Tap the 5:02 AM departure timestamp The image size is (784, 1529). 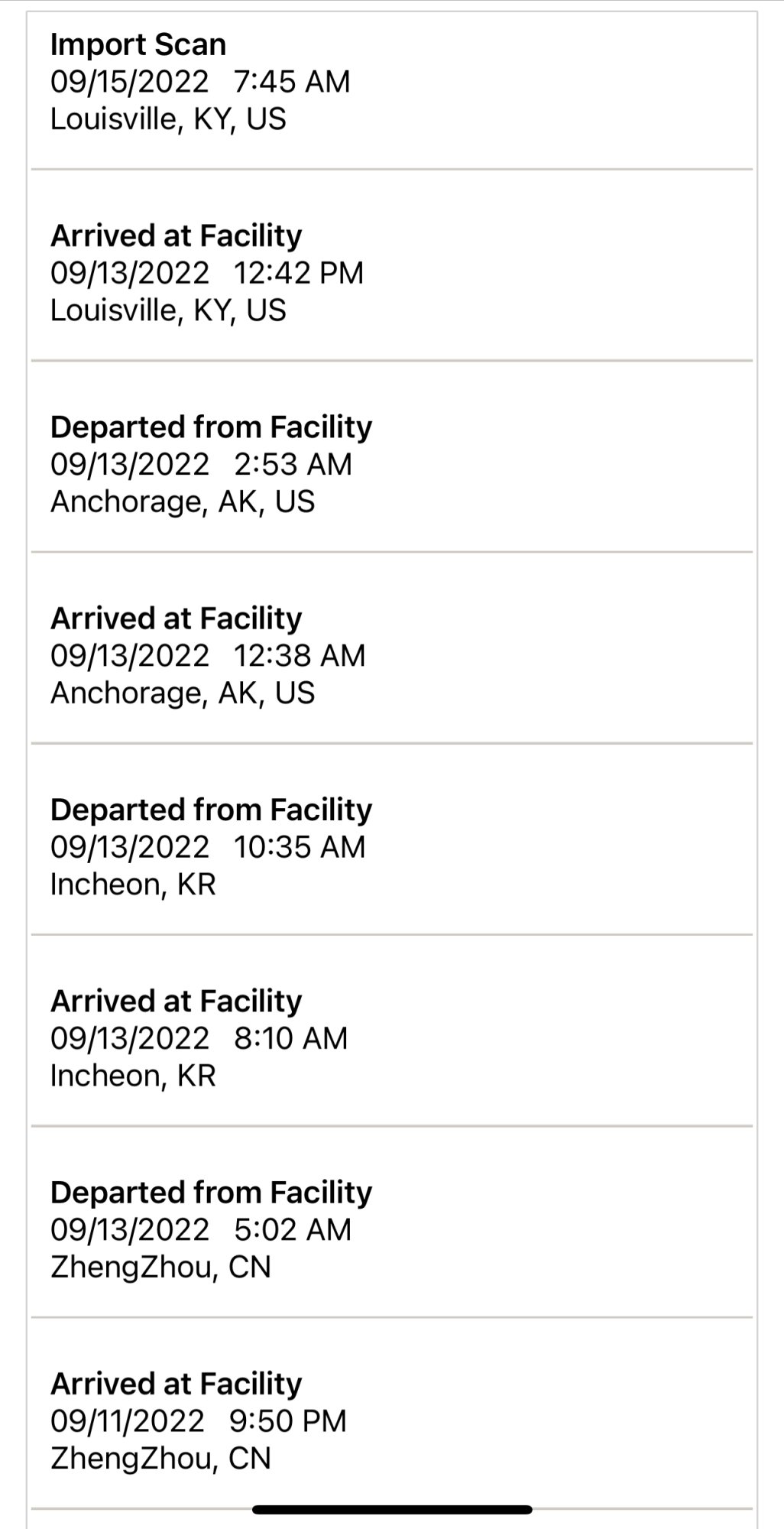[x=201, y=1229]
